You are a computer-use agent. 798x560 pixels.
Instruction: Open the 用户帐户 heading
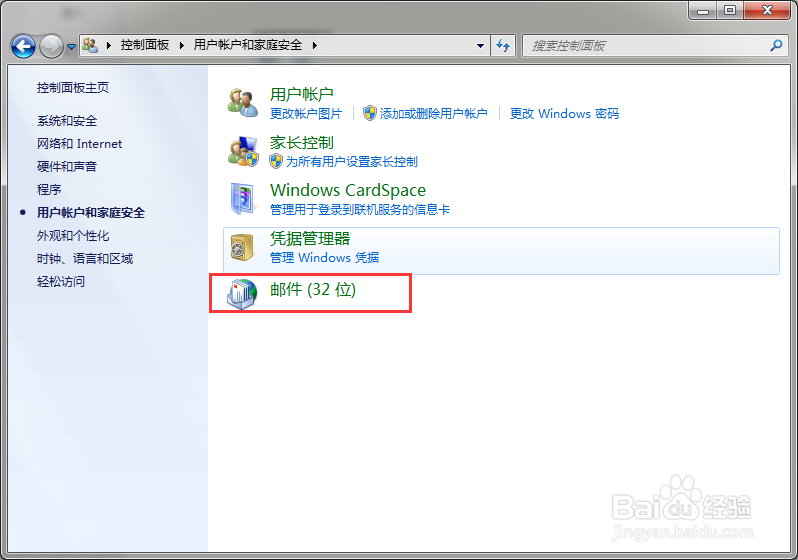click(x=301, y=94)
